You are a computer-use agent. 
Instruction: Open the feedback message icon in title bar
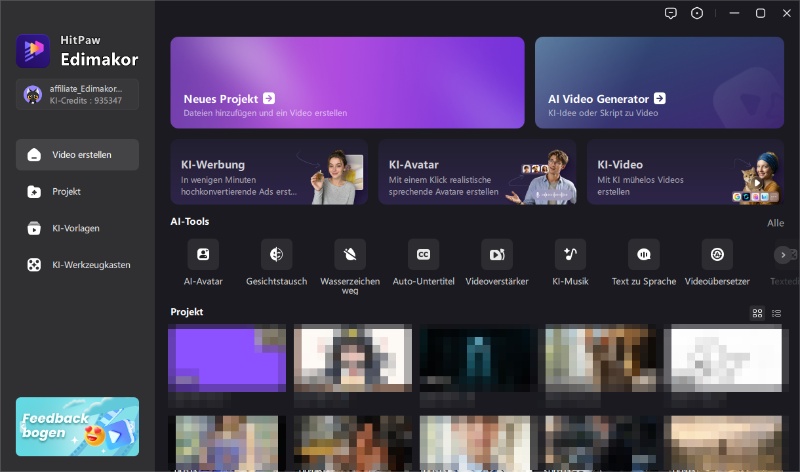point(671,13)
